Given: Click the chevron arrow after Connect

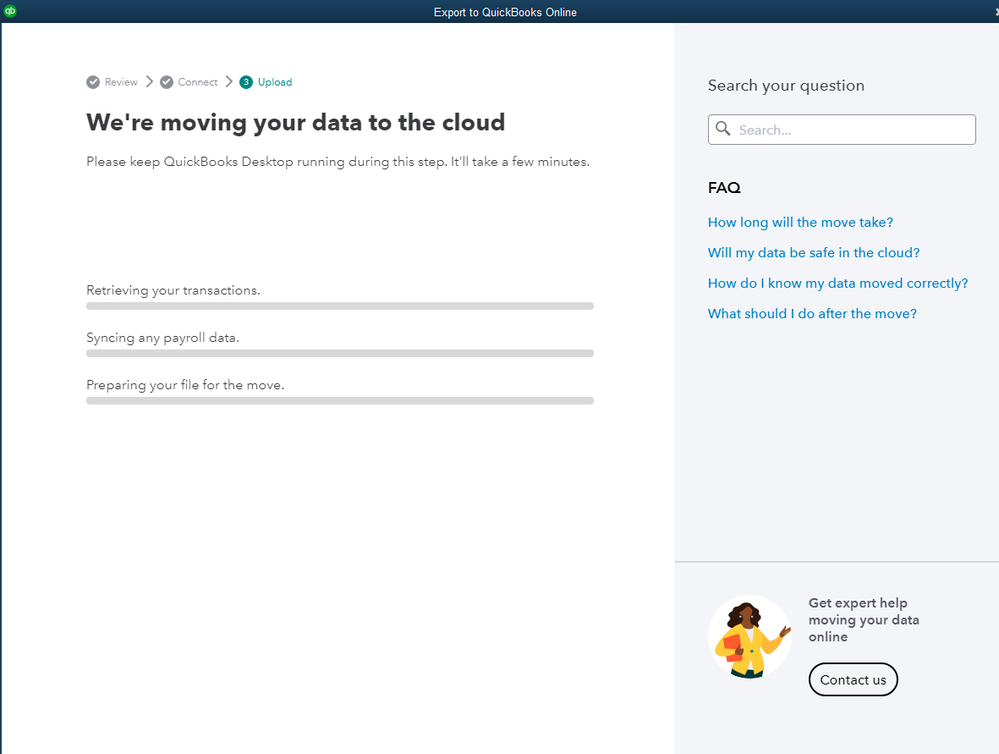Looking at the screenshot, I should coord(229,82).
